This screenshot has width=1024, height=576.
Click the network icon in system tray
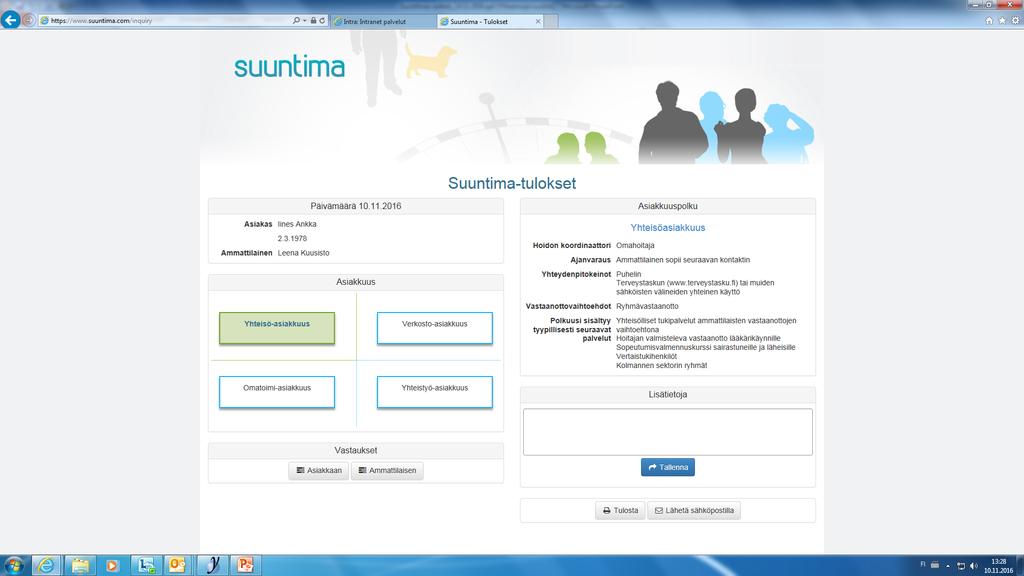click(x=961, y=566)
